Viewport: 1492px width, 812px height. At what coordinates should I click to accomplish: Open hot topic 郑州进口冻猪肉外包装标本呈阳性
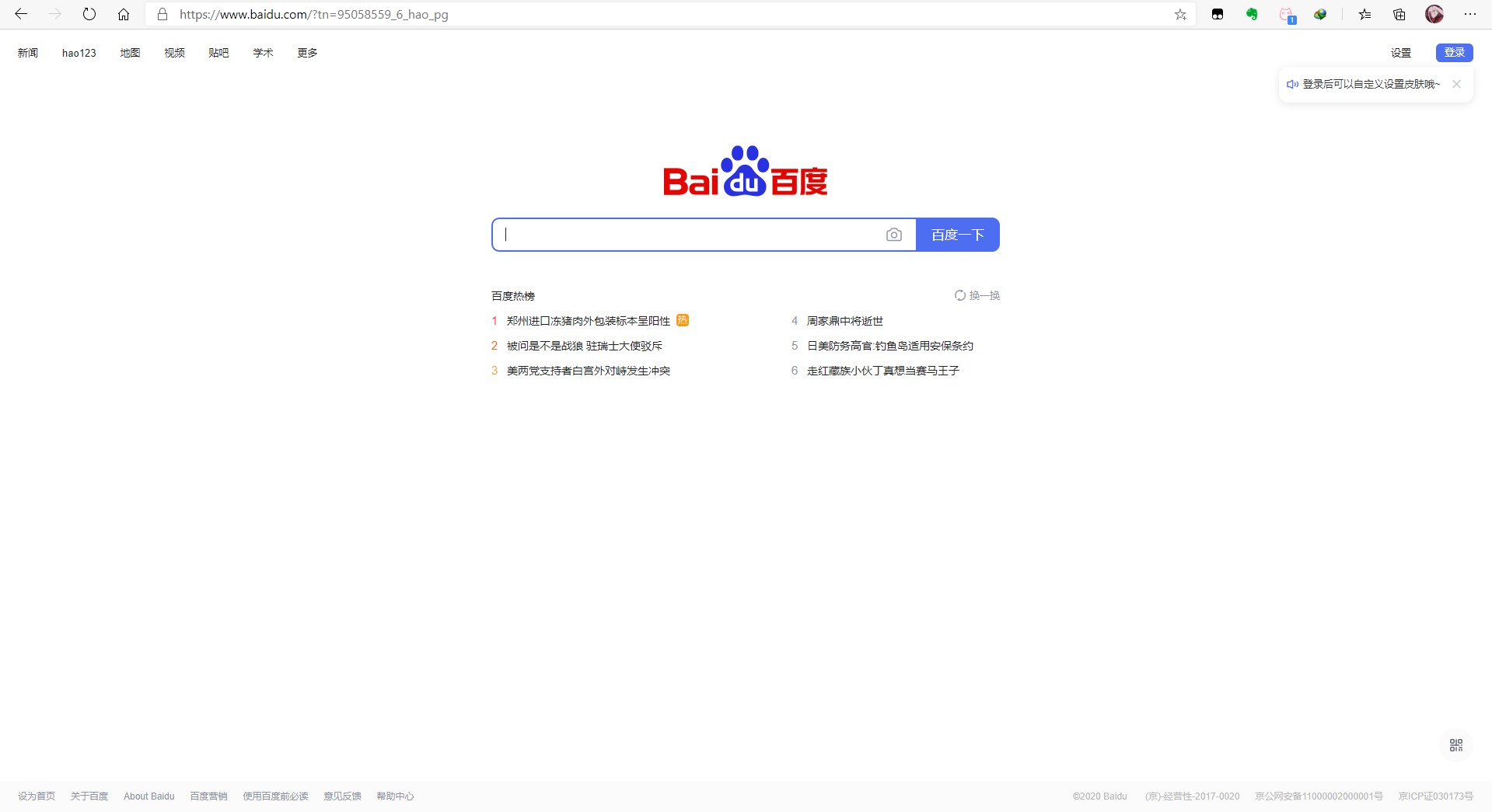click(589, 321)
